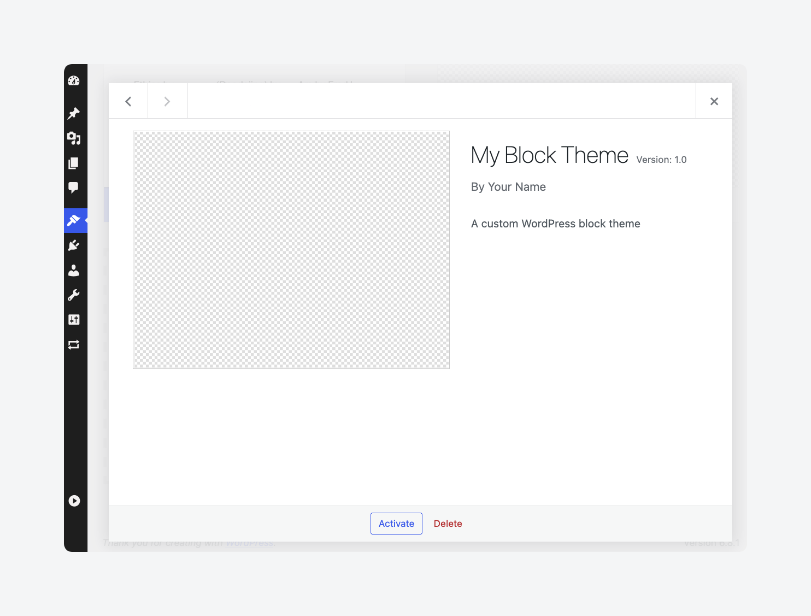Click the arrows loop sidebar icon
The height and width of the screenshot is (616, 811).
[x=74, y=344]
